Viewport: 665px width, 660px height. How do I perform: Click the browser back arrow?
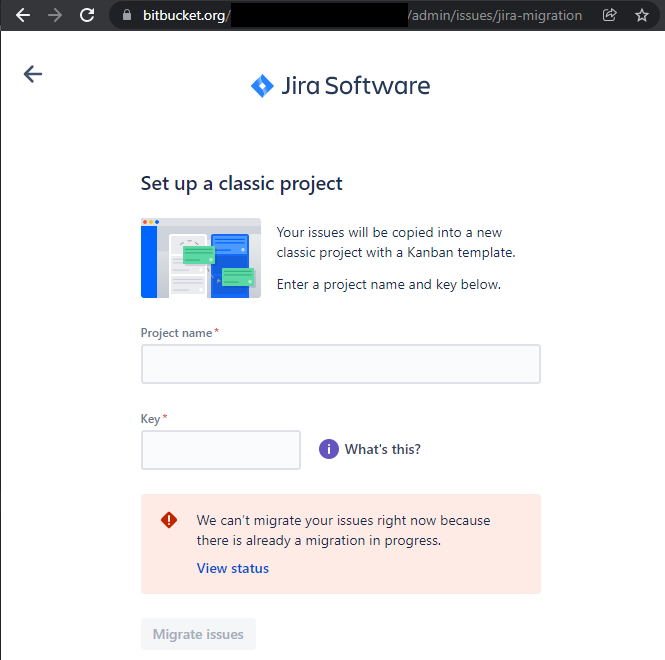(22, 15)
